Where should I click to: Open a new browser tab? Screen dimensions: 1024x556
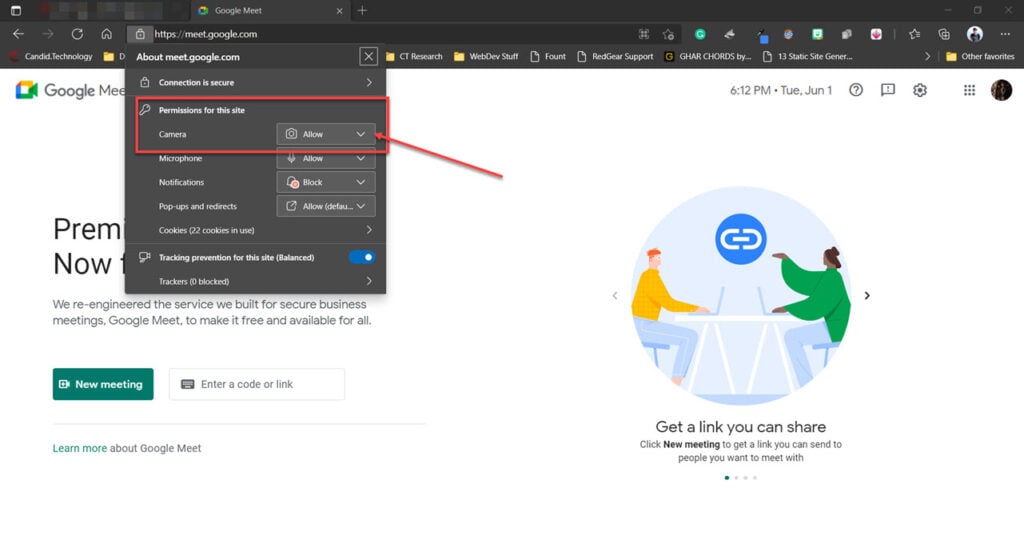coord(362,10)
